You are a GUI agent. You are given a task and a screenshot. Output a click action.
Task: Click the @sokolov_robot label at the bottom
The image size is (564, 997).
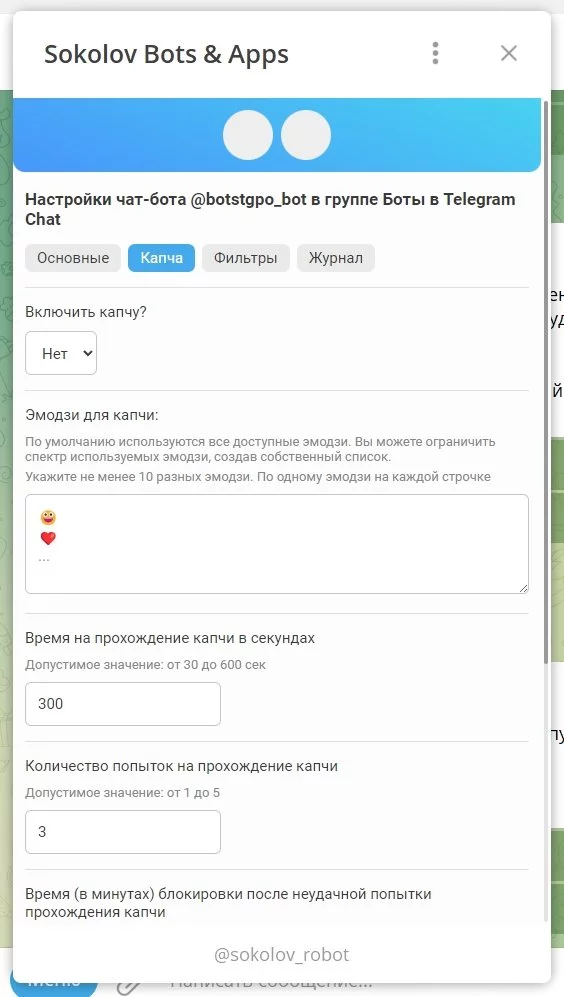click(282, 954)
